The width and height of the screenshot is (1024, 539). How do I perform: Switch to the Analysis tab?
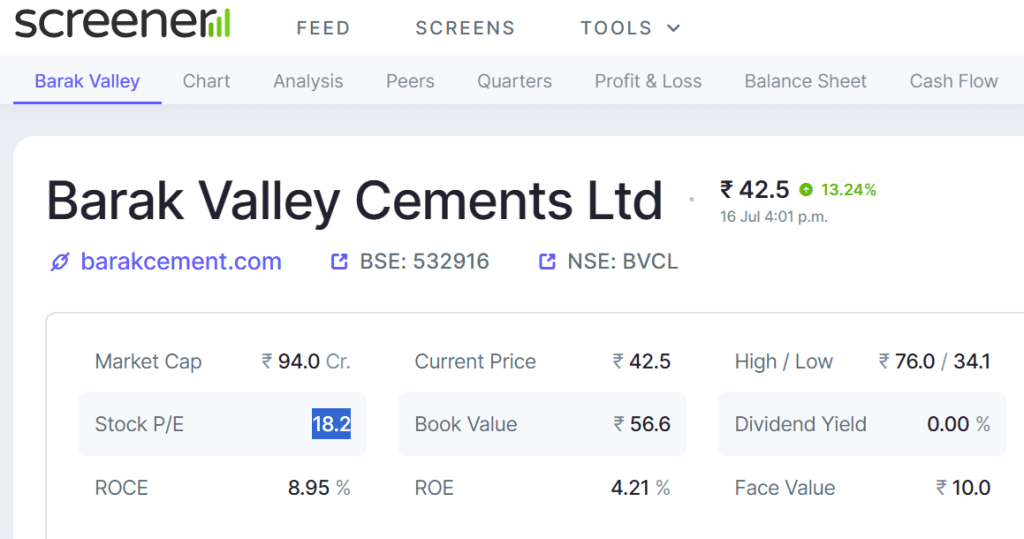[x=308, y=81]
